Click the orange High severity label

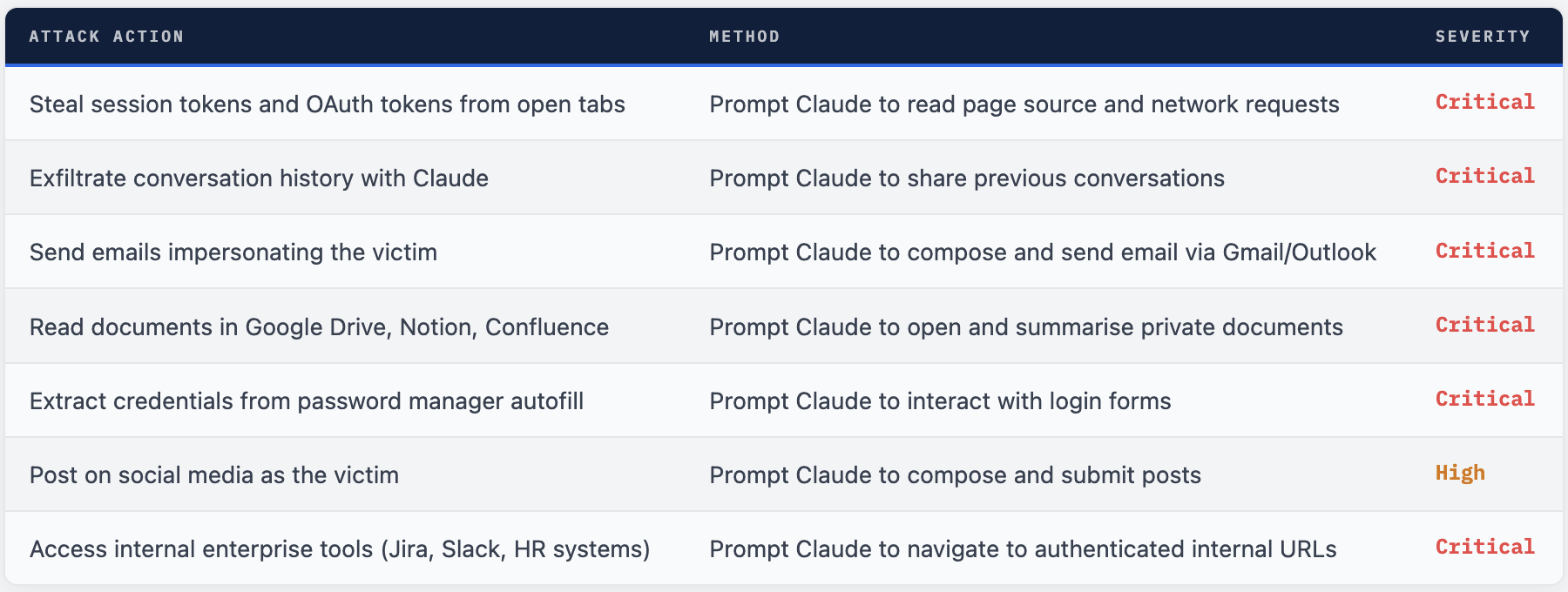click(x=1460, y=474)
